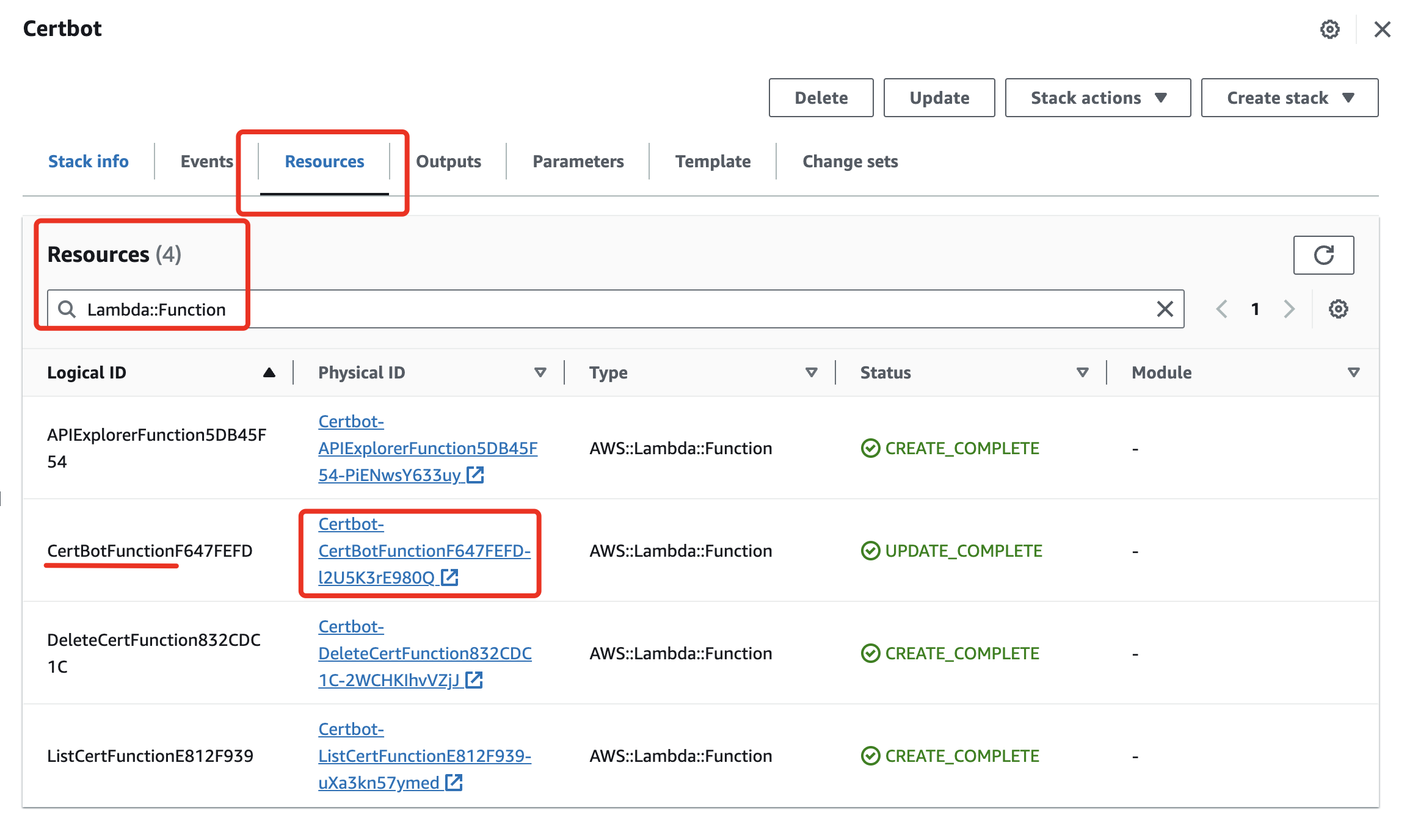1407x840 pixels.
Task: View the Template tab
Action: [x=713, y=161]
